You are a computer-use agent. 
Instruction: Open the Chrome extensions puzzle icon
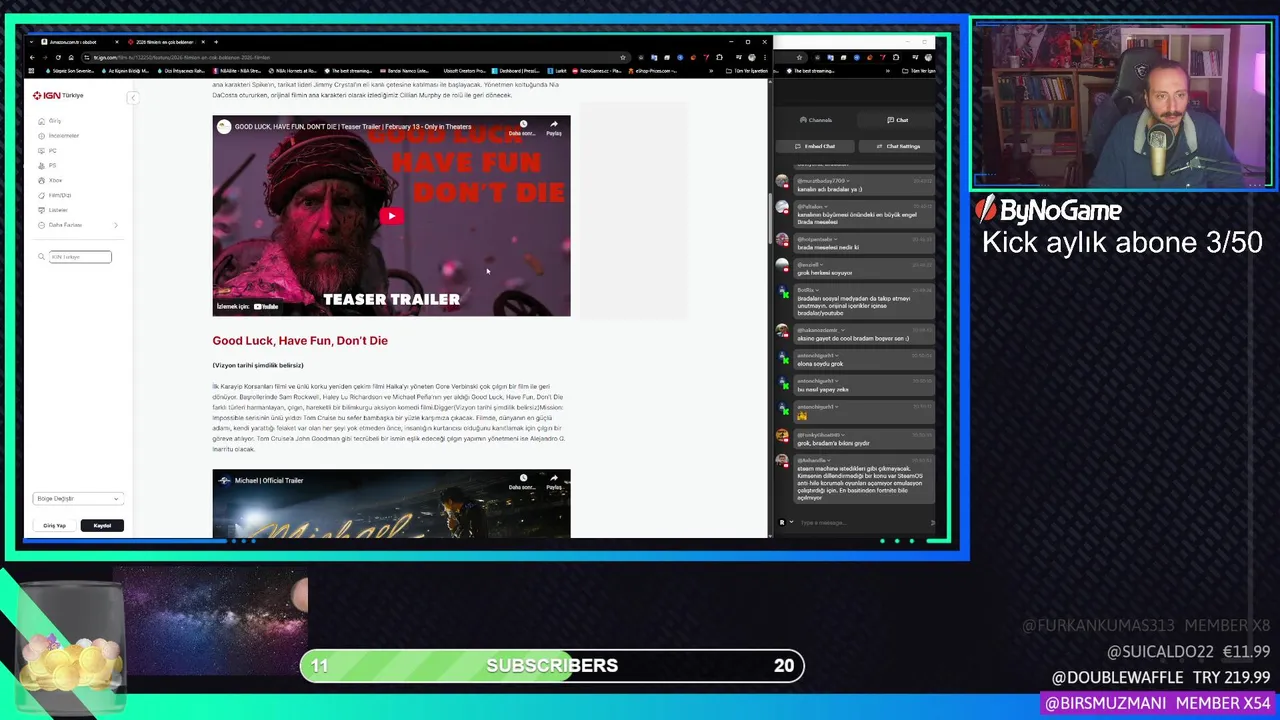[x=719, y=57]
